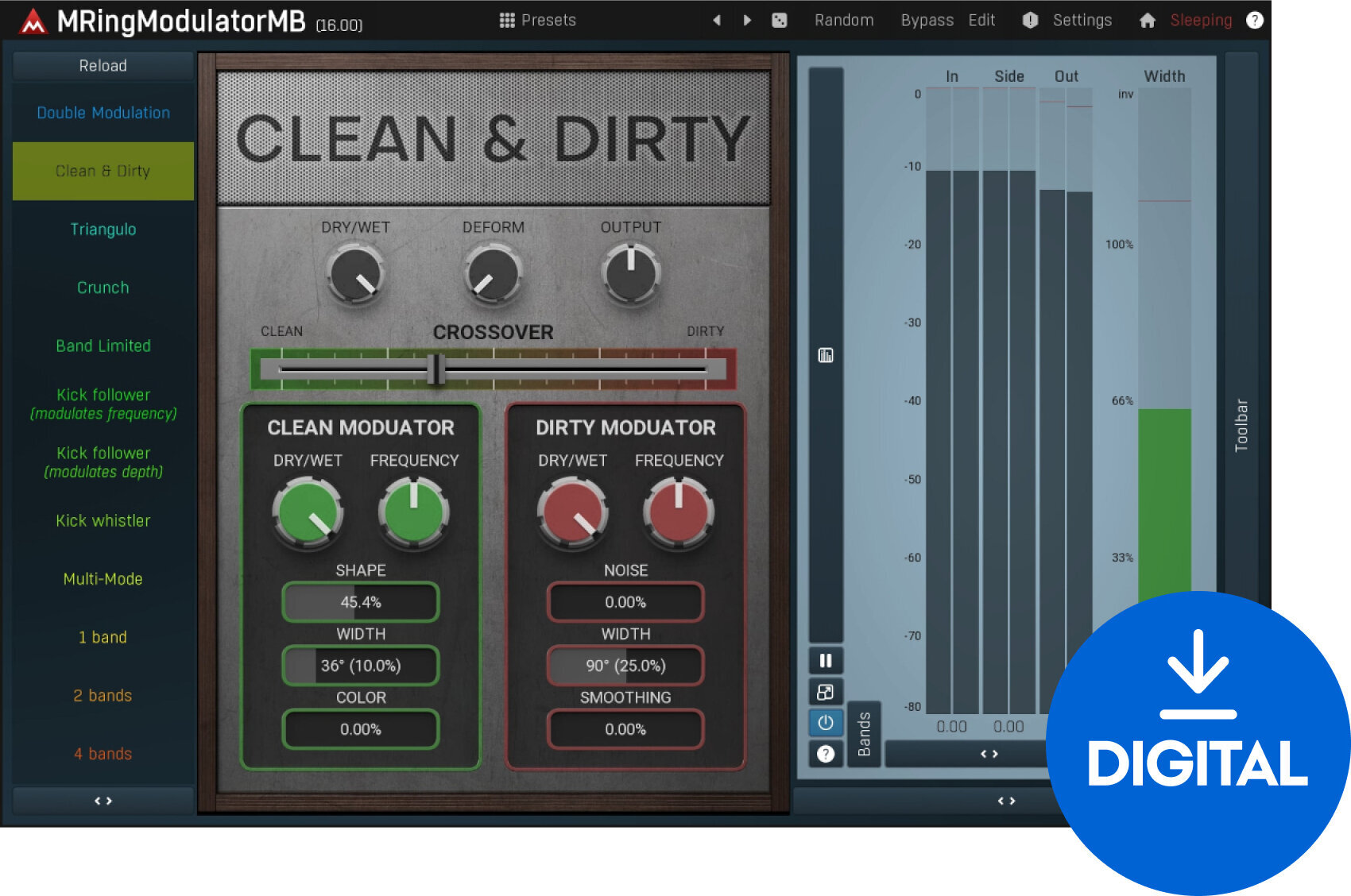Viewport: 1351px width, 896px height.
Task: Click the Reload button
Action: coord(103,66)
